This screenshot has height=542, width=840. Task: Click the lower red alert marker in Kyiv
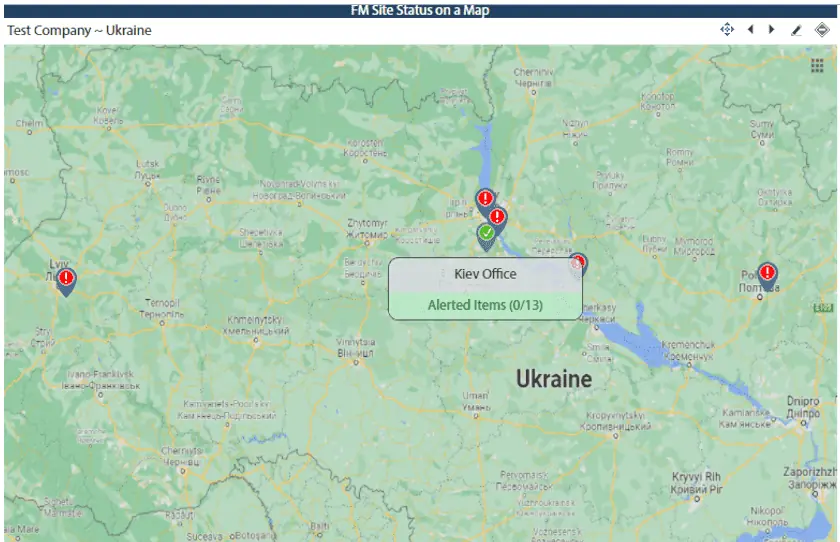pyautogui.click(x=498, y=219)
